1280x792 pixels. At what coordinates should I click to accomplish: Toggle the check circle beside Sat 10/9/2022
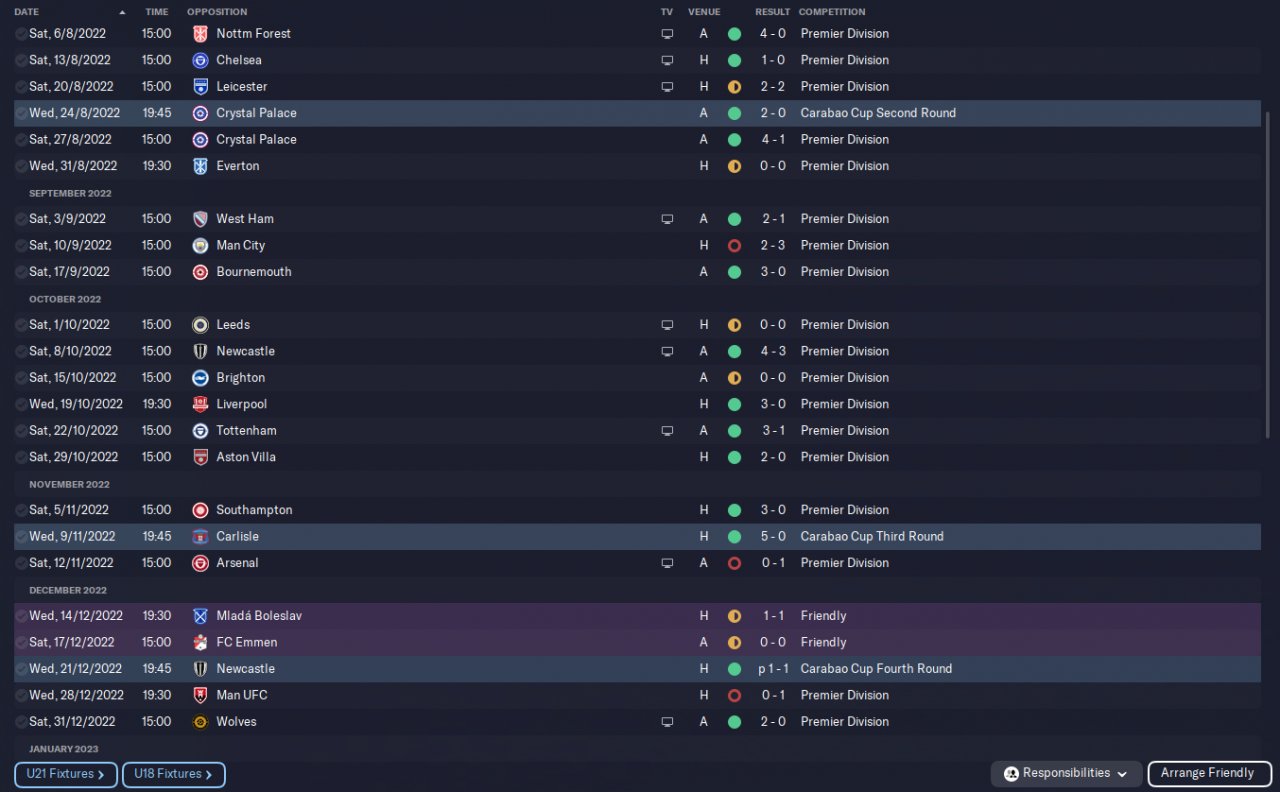[21, 245]
